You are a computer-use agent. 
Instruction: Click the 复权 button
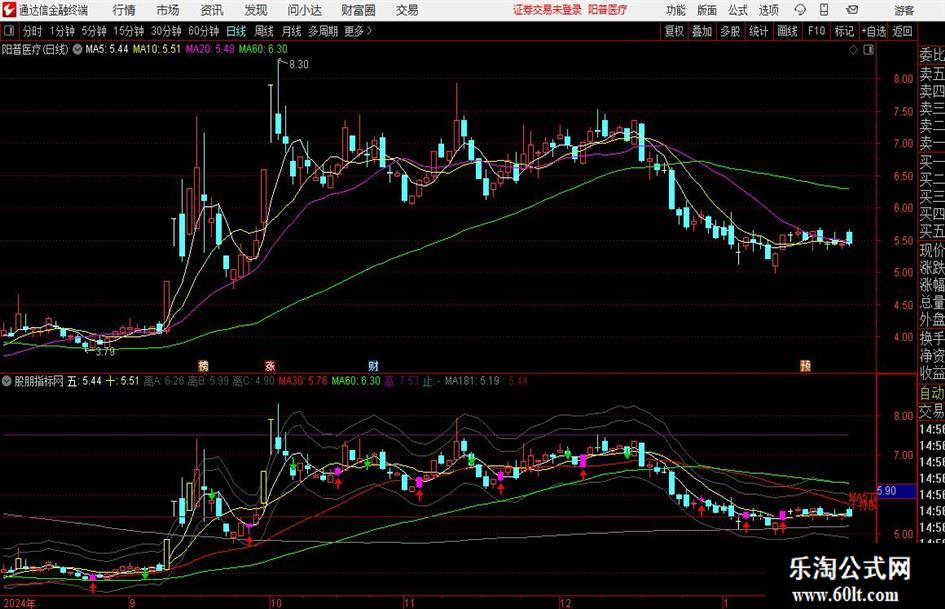[x=674, y=31]
